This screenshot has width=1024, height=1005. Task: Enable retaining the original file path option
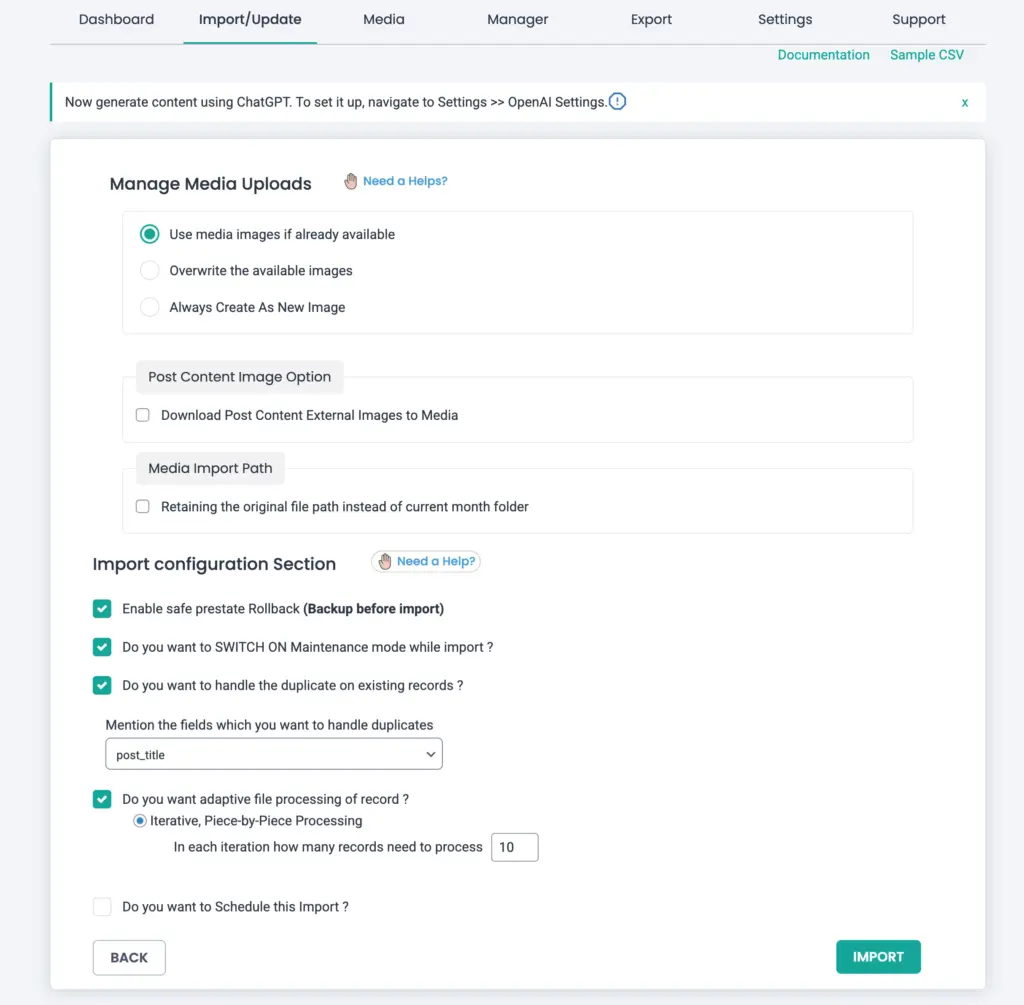142,506
